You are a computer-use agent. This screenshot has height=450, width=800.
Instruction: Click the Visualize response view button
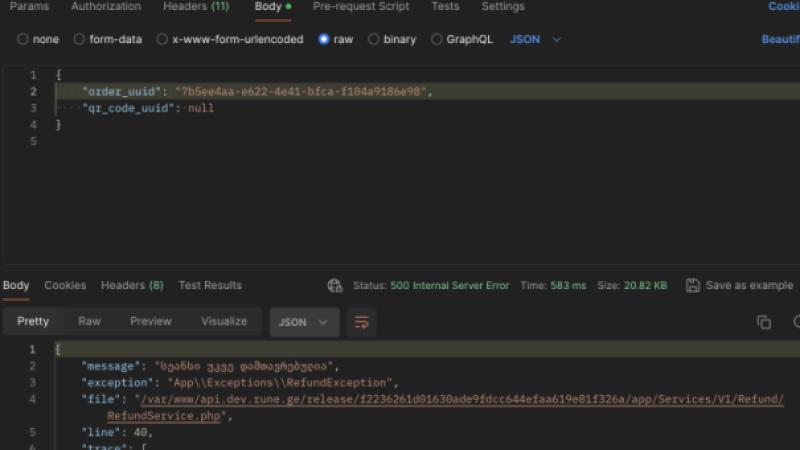tap(224, 321)
